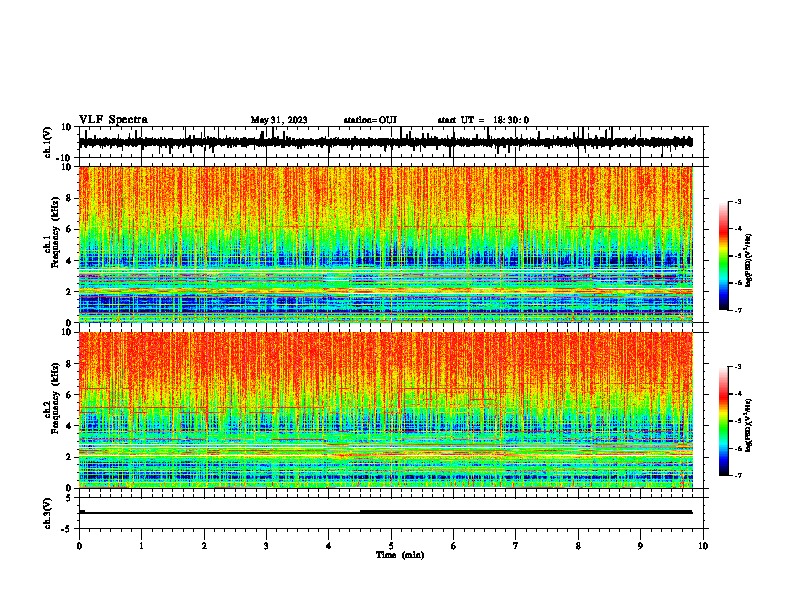
Task: Click the 'VLF Spectra' title text
Action: click(113, 120)
